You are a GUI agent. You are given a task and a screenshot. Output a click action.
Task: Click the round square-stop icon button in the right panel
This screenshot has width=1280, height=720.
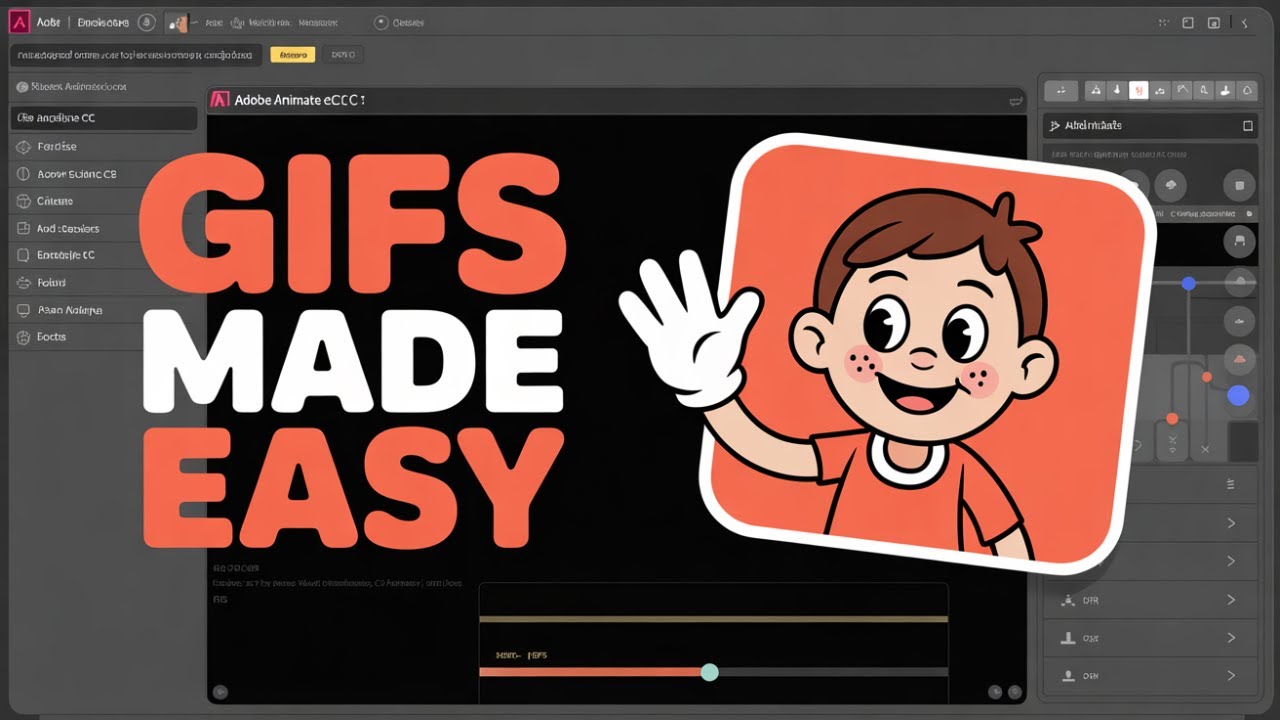coord(1239,185)
